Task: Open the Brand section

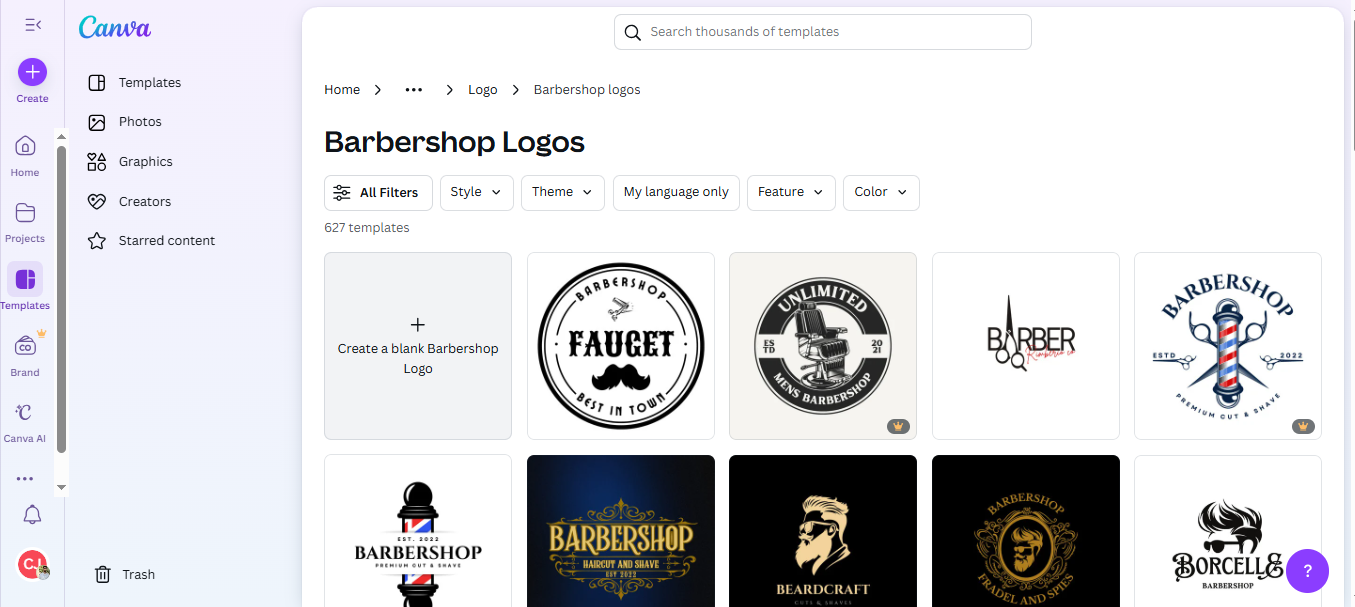Action: [24, 352]
